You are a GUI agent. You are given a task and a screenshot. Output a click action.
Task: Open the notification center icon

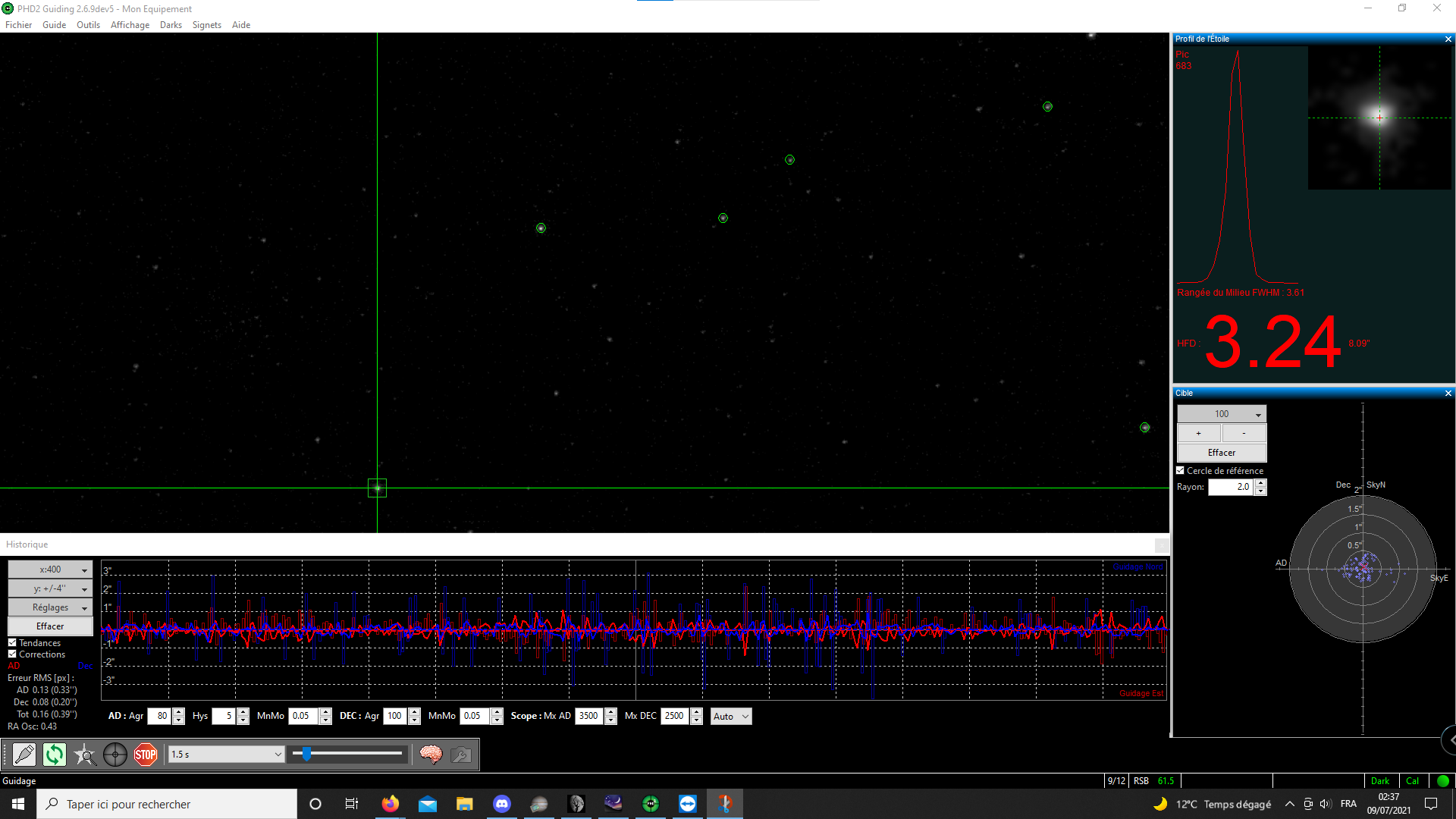coord(1431,804)
